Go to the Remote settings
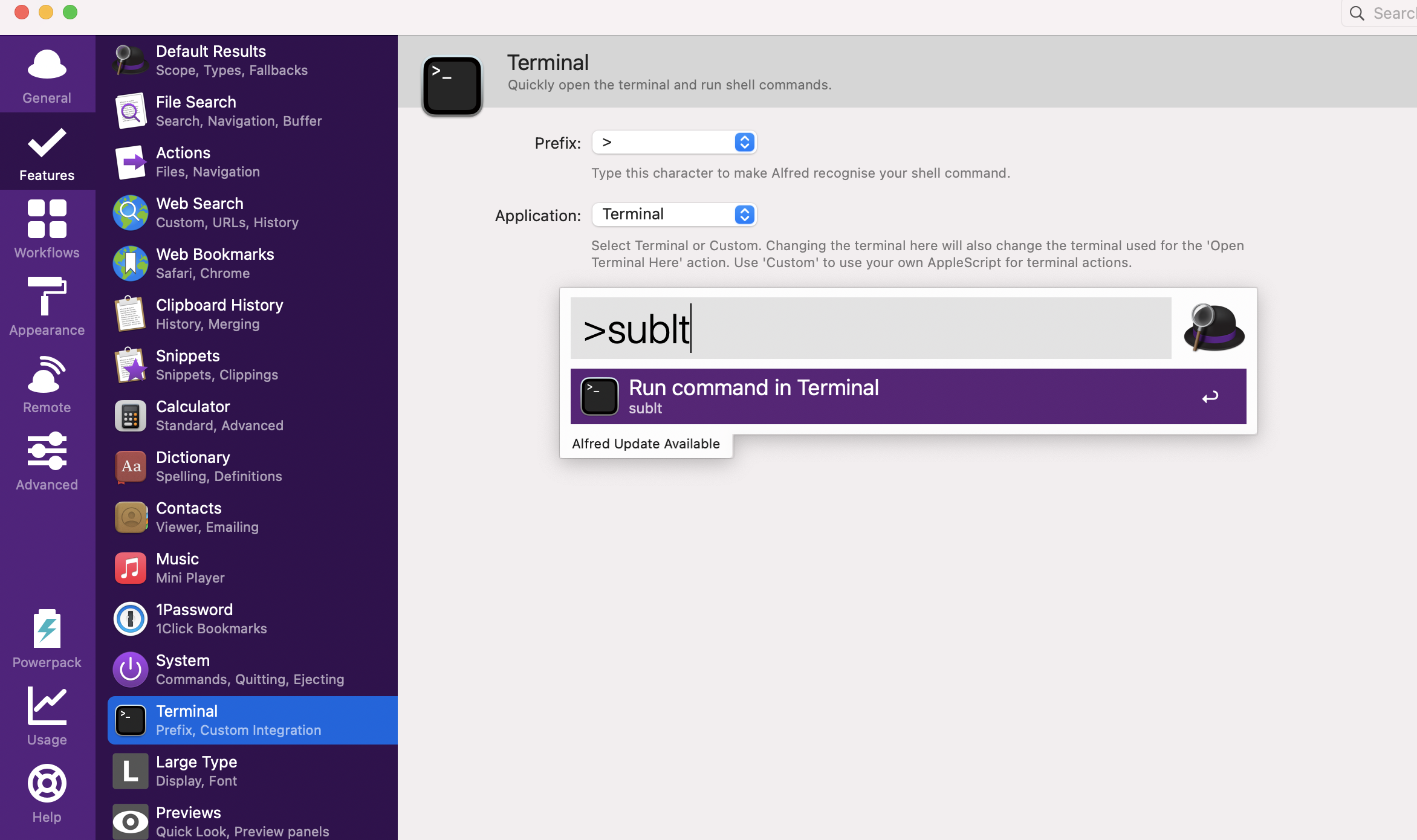 tap(47, 384)
